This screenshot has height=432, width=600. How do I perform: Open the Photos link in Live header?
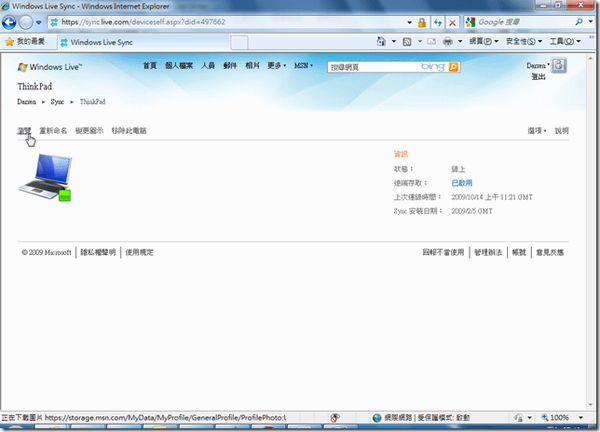(252, 66)
